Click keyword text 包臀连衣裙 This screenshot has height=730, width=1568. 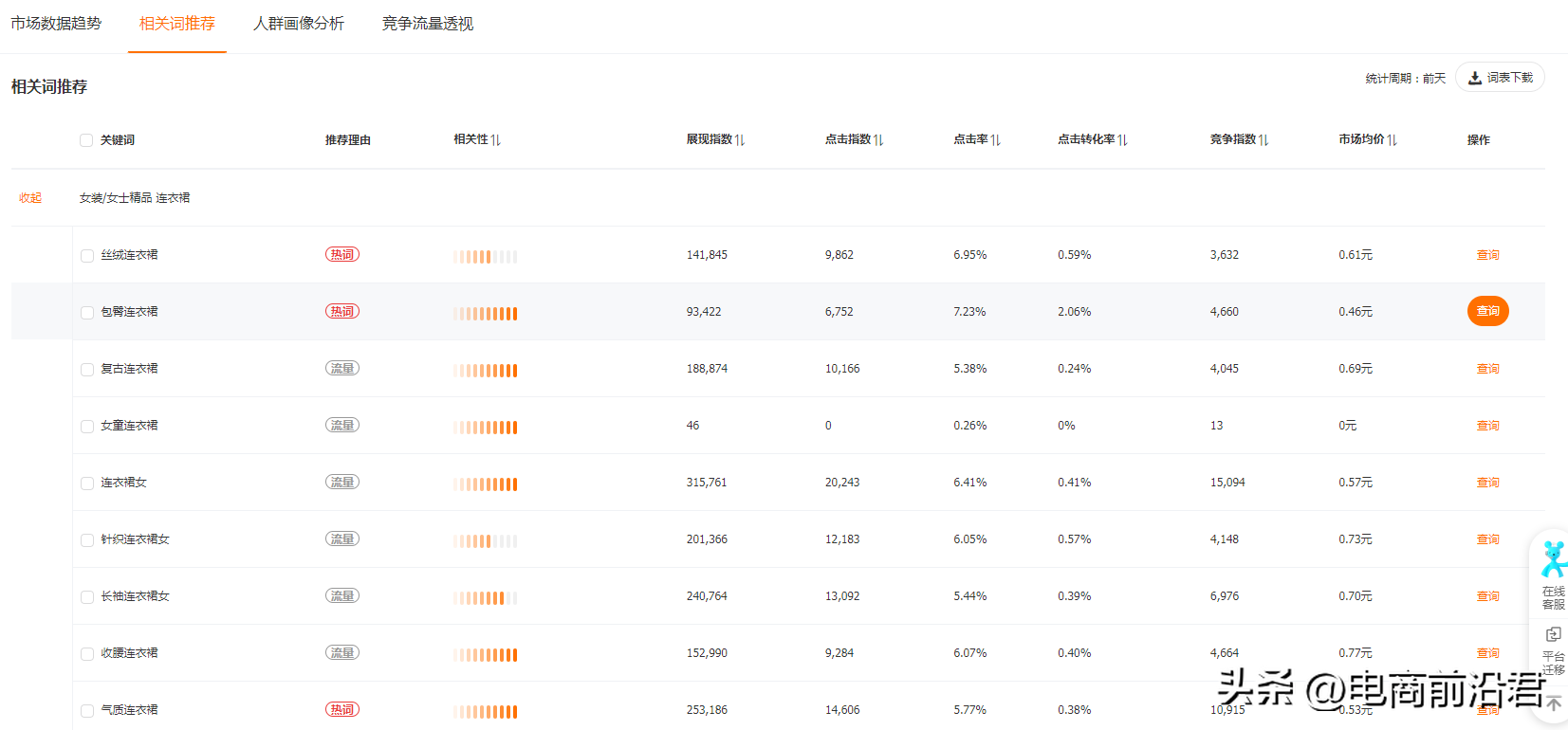pos(130,312)
